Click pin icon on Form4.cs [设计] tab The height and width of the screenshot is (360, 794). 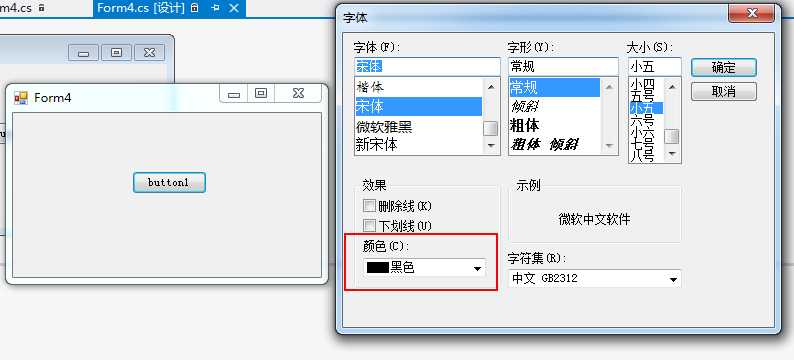[x=215, y=8]
